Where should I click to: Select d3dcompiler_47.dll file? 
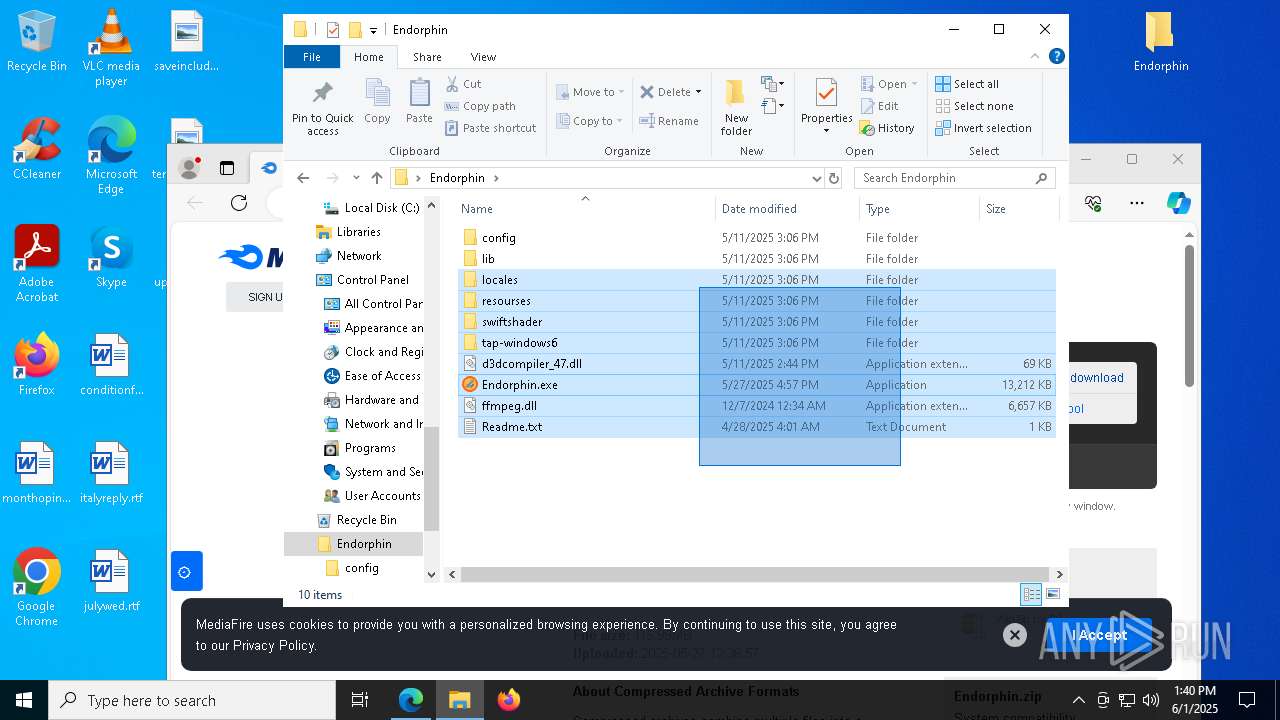point(757,364)
